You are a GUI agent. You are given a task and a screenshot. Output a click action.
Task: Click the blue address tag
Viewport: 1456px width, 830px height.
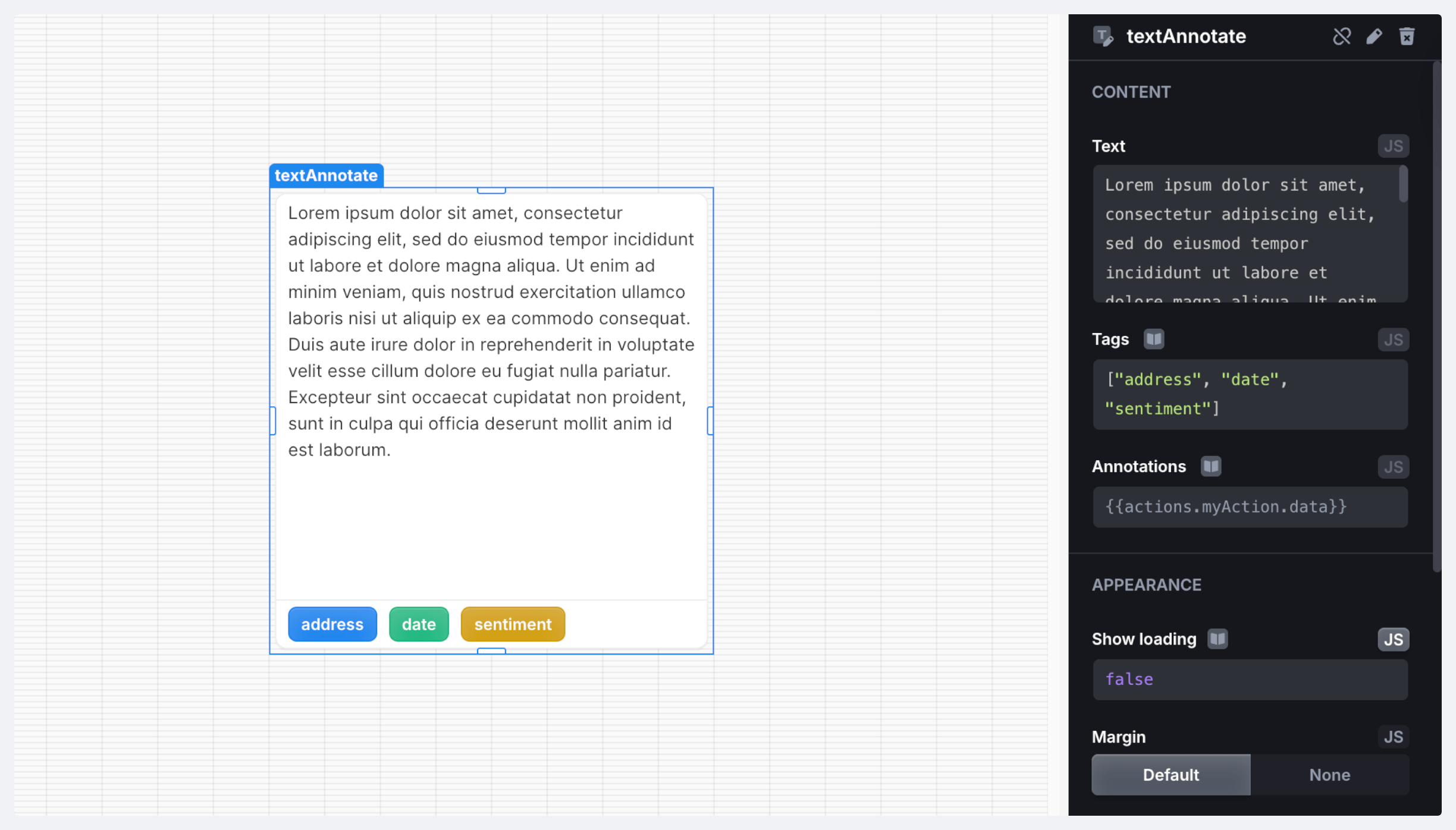click(x=332, y=624)
